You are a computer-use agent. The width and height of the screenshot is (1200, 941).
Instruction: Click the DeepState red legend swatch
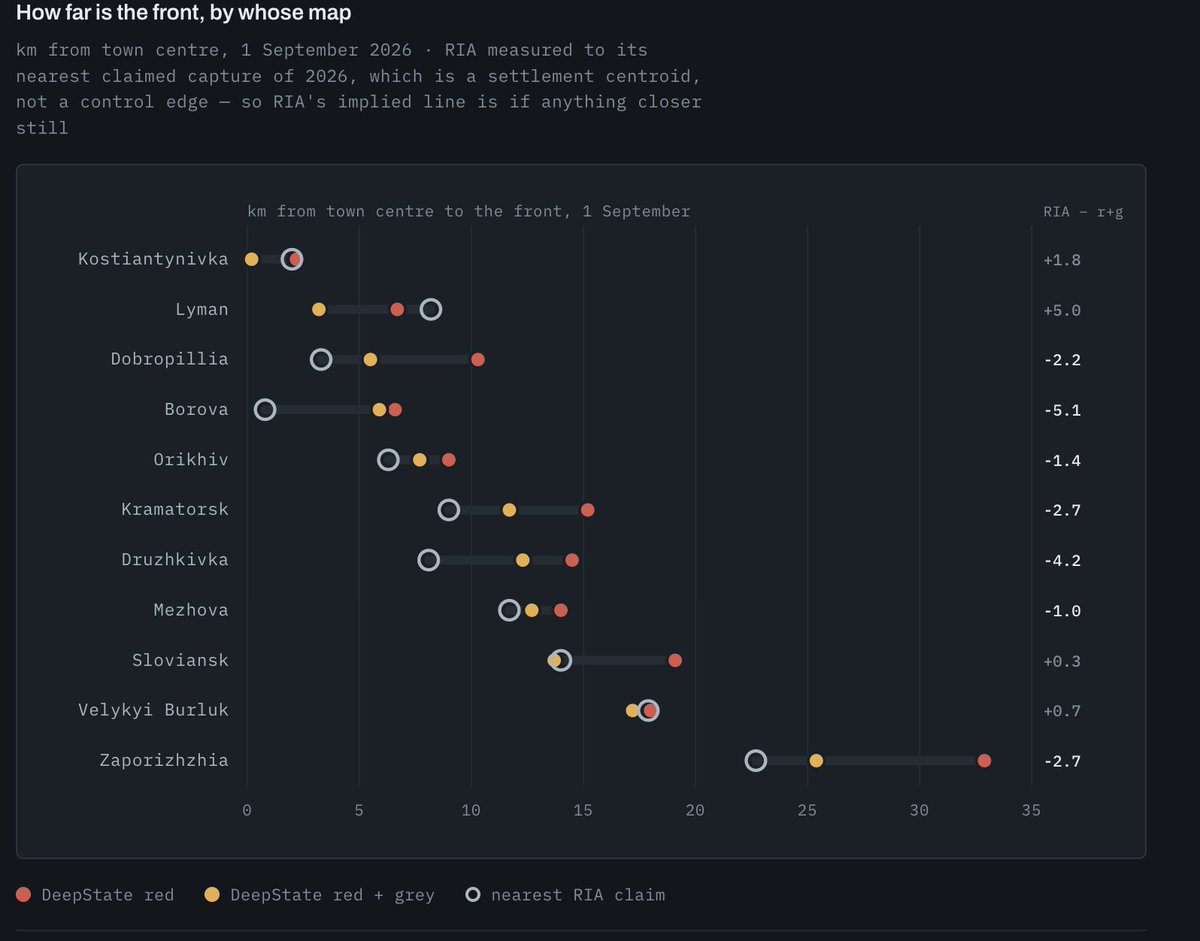(24, 895)
